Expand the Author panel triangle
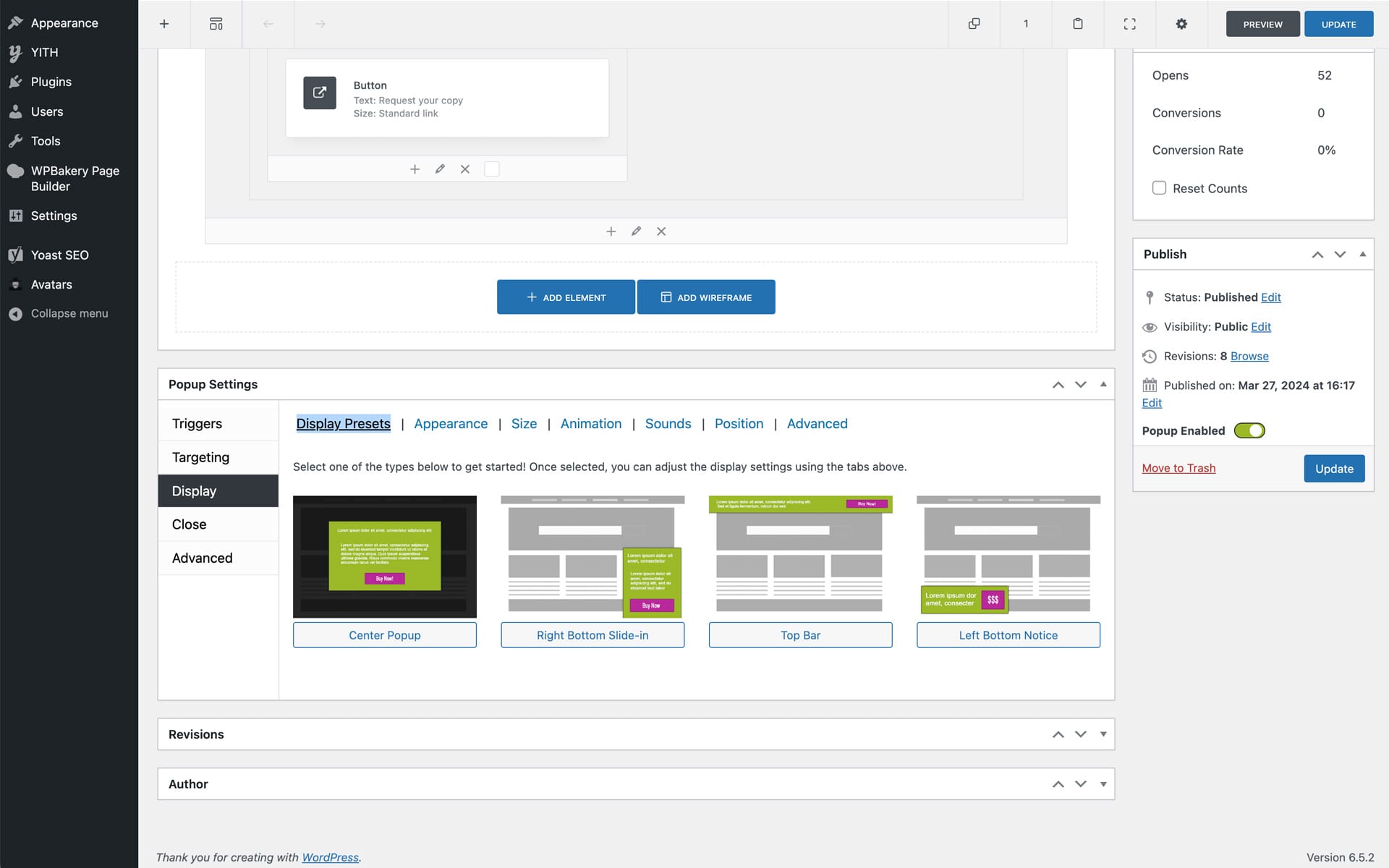The height and width of the screenshot is (868, 1389). pyautogui.click(x=1103, y=784)
